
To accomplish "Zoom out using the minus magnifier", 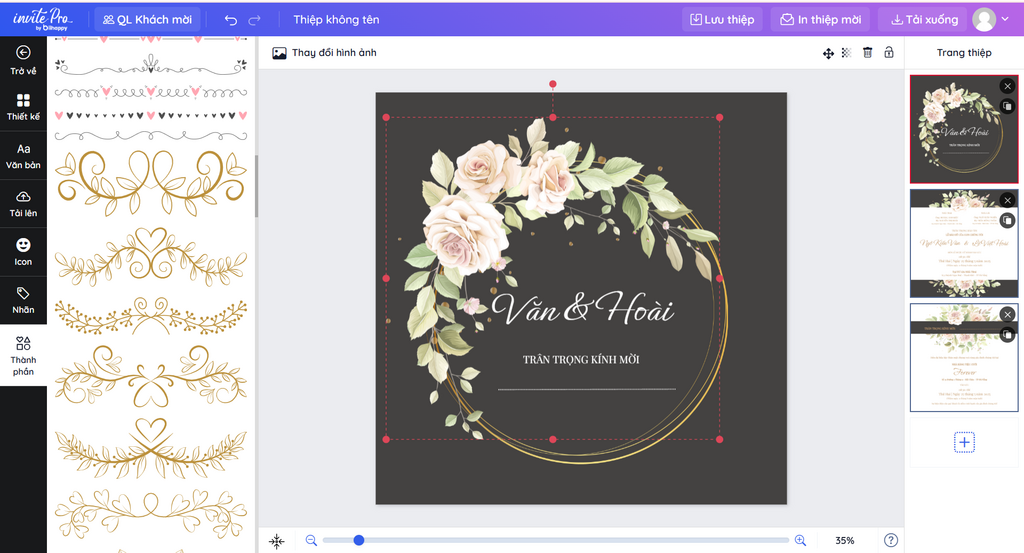I will point(311,540).
